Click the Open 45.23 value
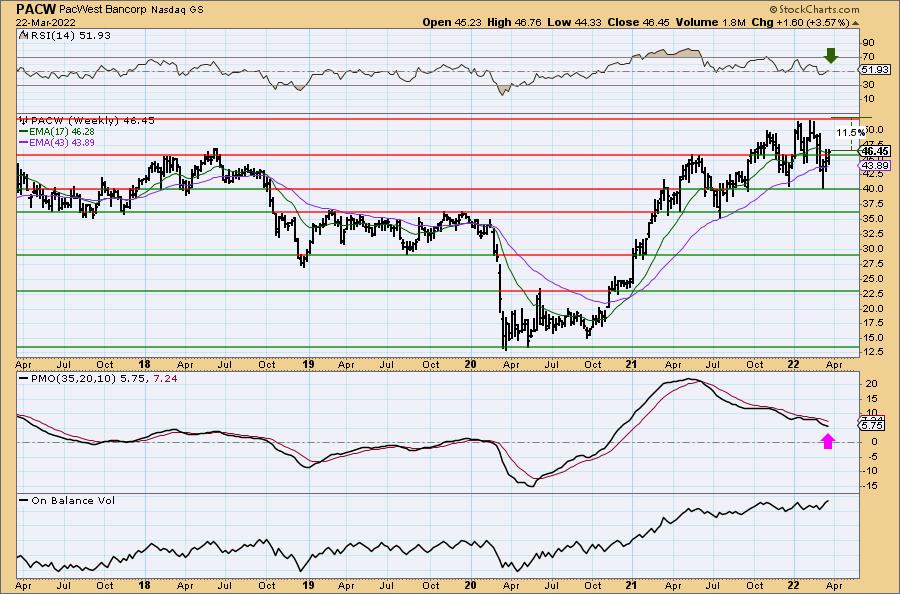The image size is (900, 594). point(453,22)
